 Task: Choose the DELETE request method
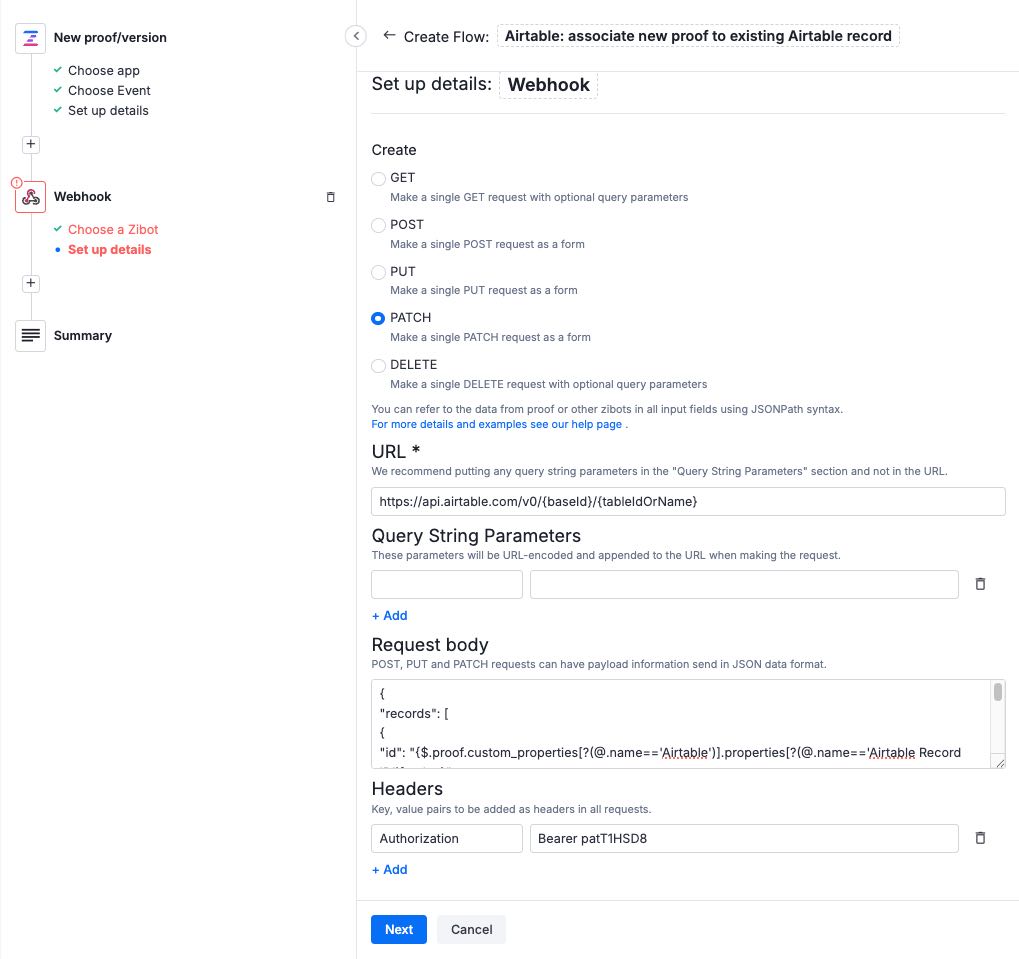click(378, 366)
